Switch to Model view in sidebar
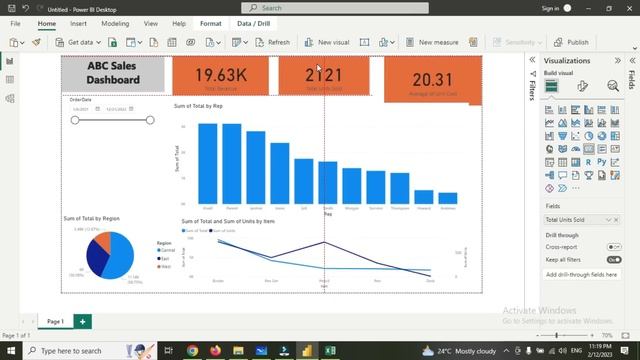The height and width of the screenshot is (360, 640). pos(10,98)
